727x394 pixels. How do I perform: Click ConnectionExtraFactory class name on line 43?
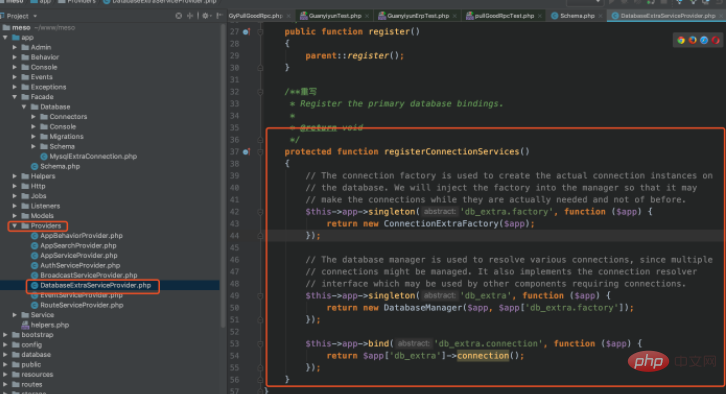(440, 223)
